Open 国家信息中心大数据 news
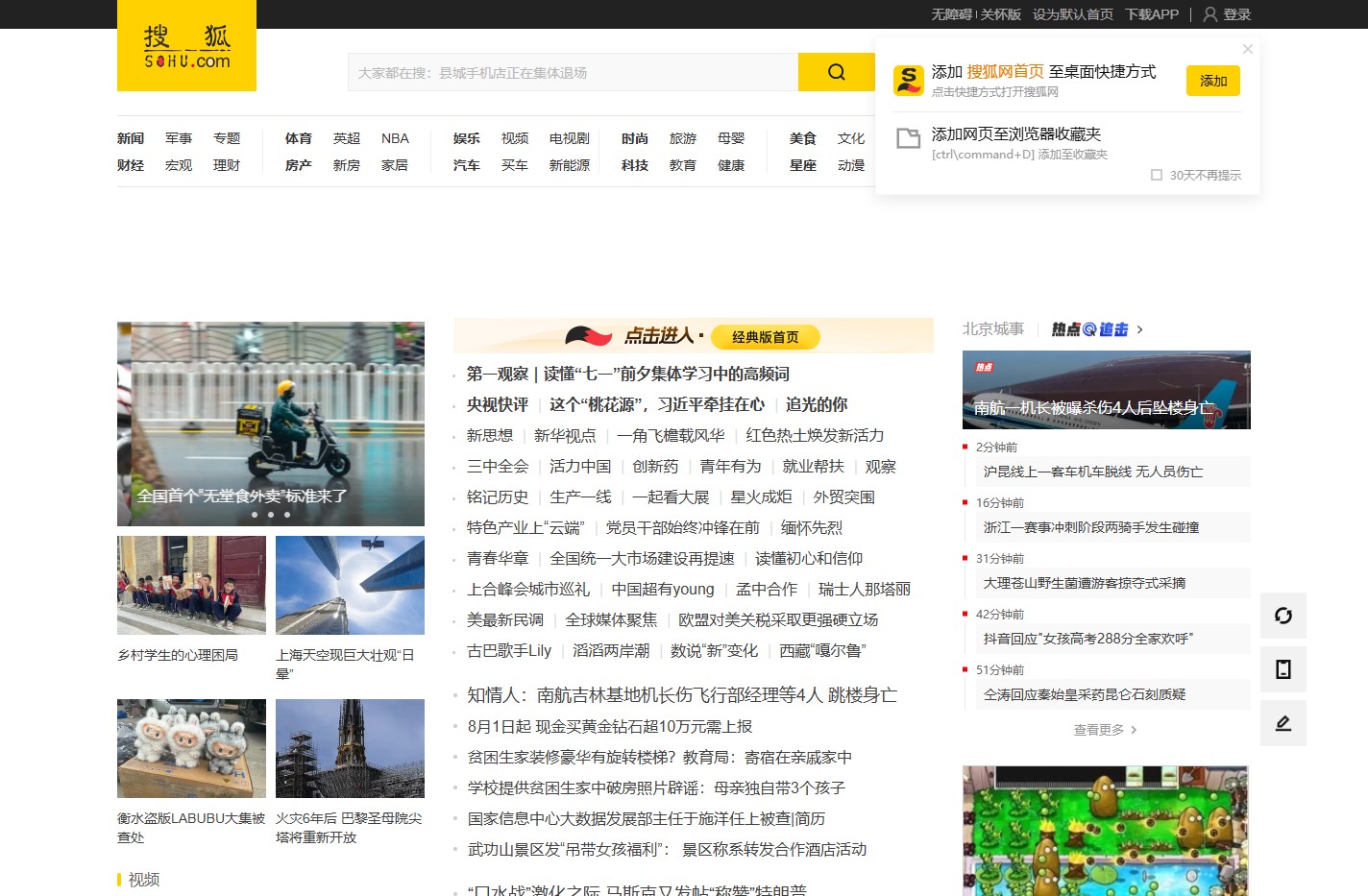The width and height of the screenshot is (1368, 896). [x=647, y=818]
